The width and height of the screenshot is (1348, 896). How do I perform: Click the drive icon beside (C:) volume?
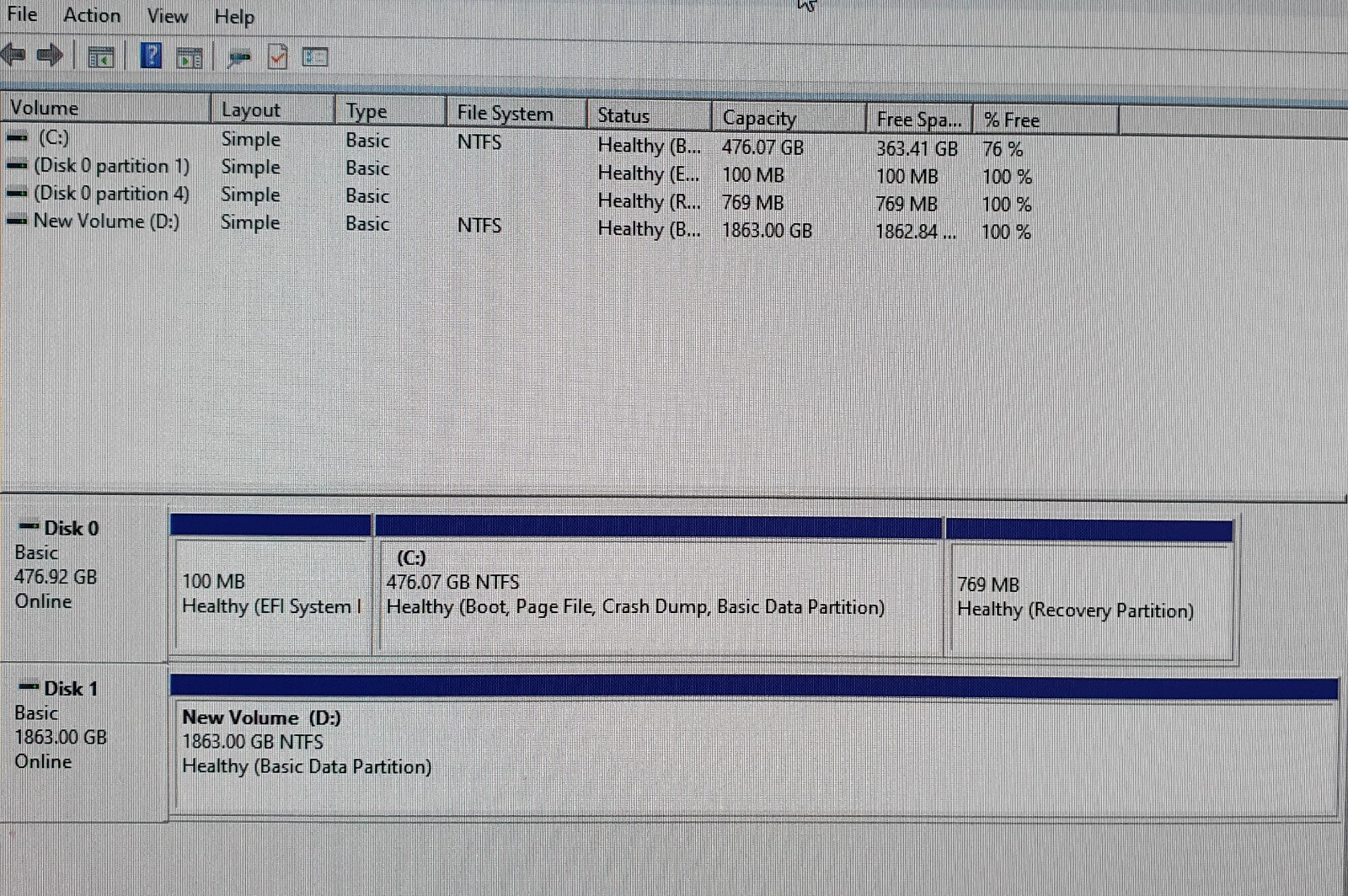17,137
